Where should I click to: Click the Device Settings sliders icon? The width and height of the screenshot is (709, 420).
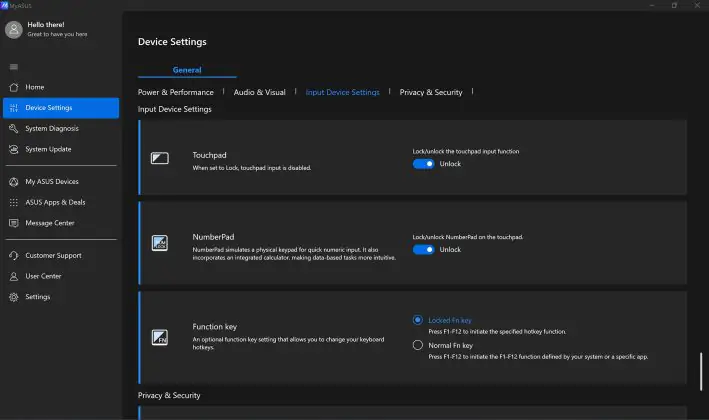click(x=14, y=108)
